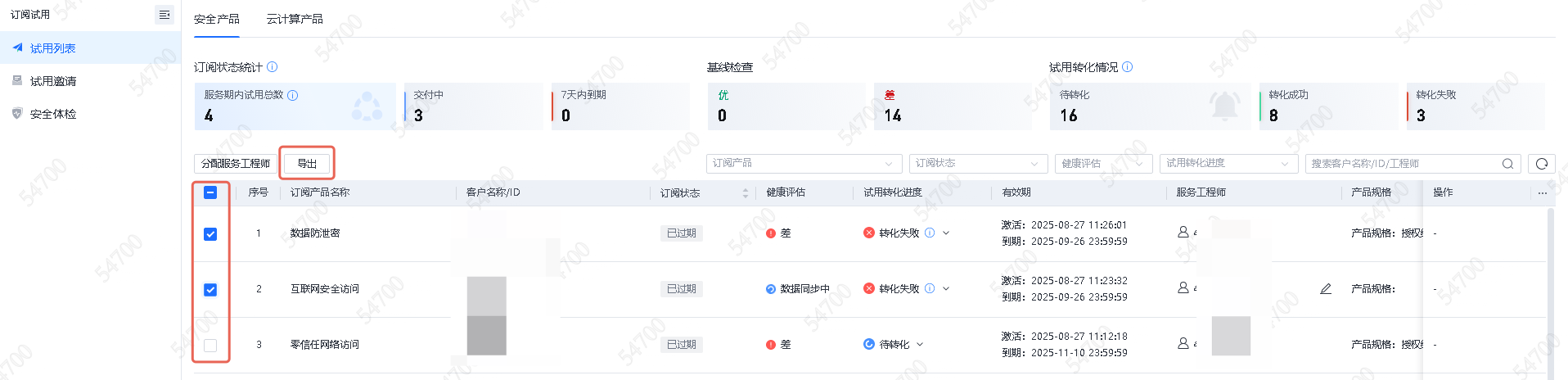Click the info icon next to 订阅状态统计

coord(273,67)
